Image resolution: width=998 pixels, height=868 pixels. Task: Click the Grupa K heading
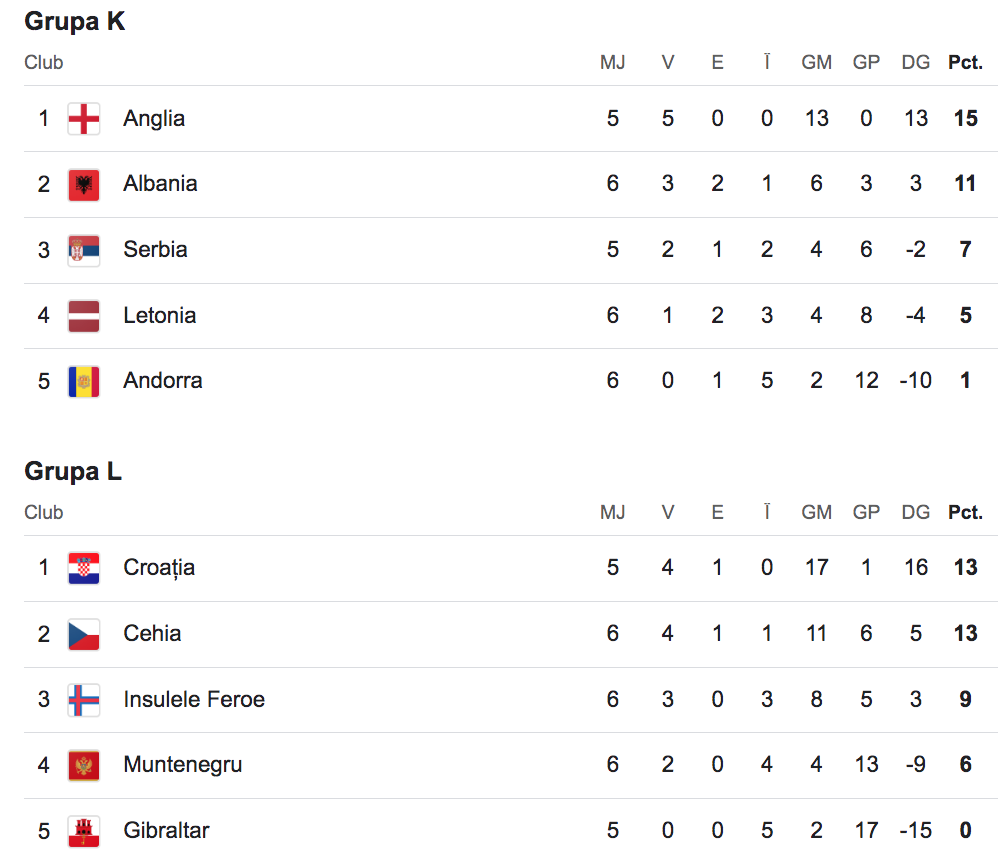[x=75, y=21]
